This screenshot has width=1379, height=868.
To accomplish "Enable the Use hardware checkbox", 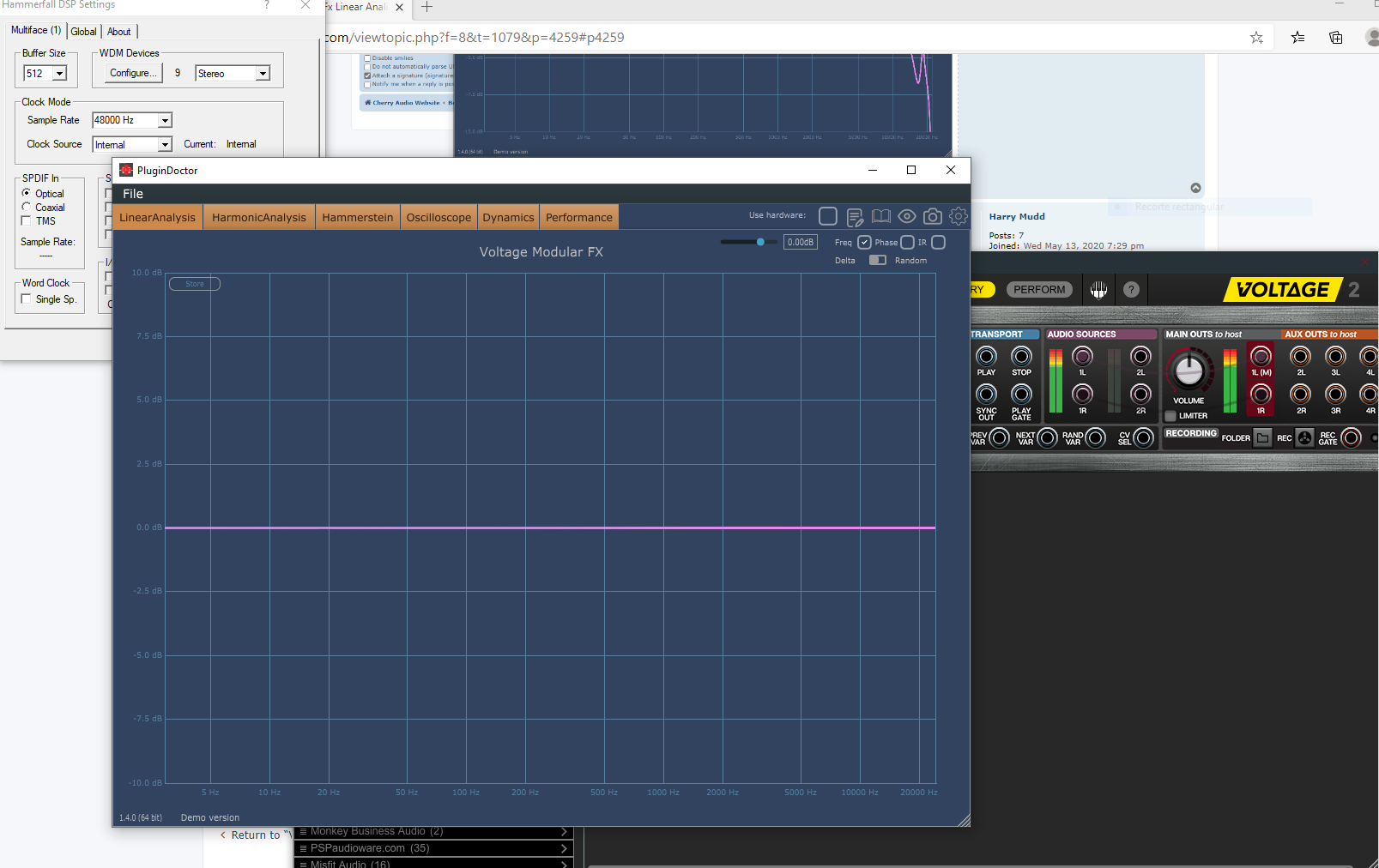I will coord(828,216).
